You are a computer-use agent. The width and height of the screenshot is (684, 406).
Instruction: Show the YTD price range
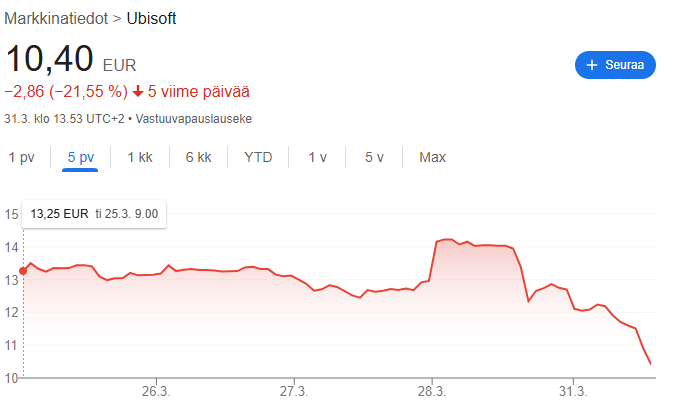(258, 157)
